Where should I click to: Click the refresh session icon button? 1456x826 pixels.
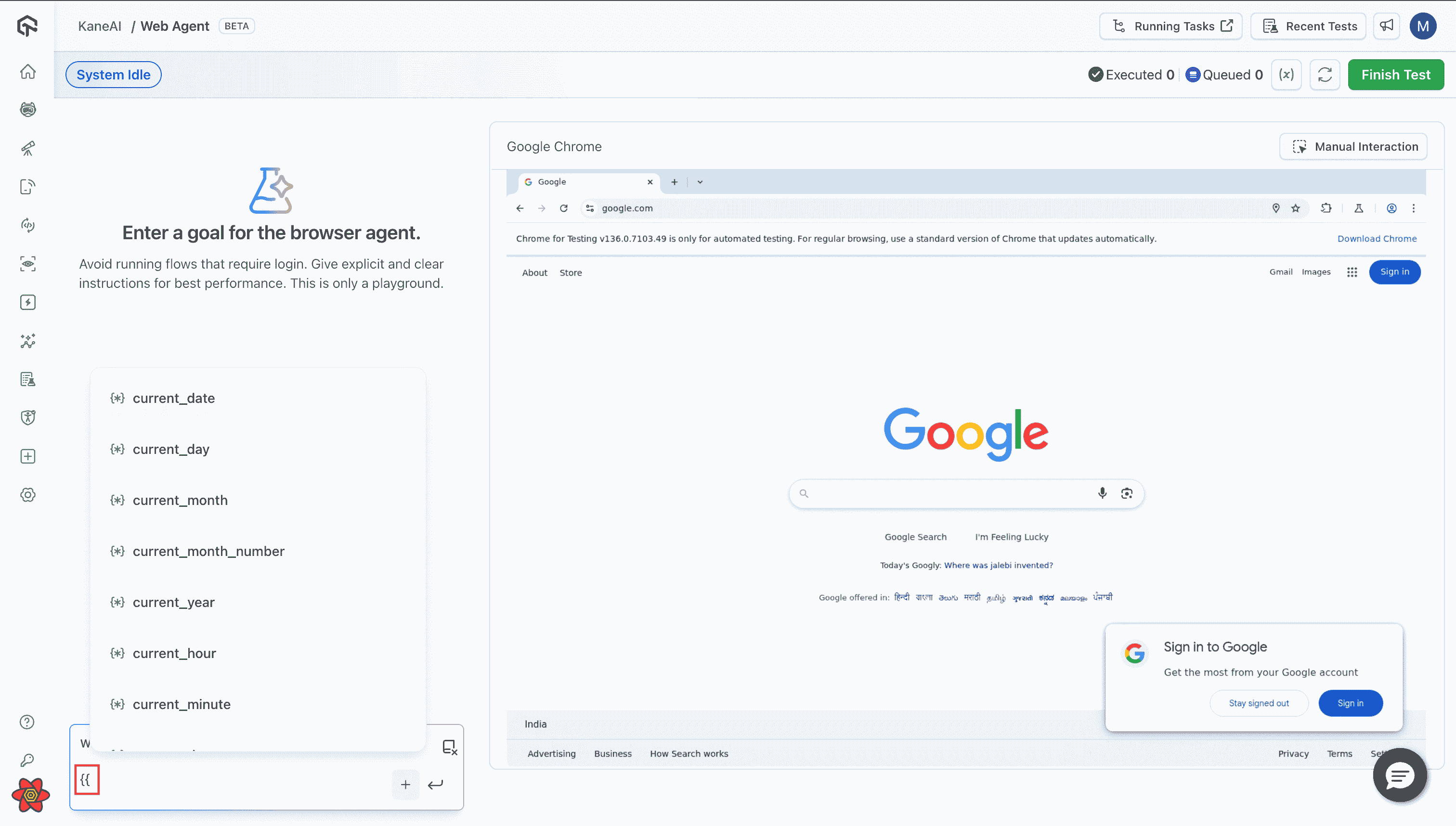(x=1325, y=75)
